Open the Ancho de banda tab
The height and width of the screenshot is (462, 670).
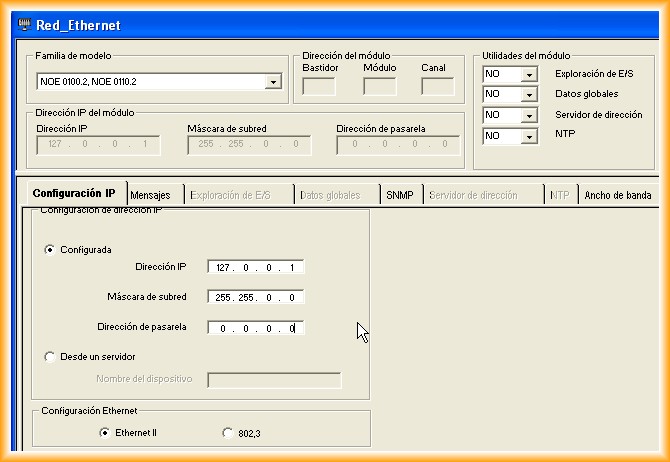617,195
